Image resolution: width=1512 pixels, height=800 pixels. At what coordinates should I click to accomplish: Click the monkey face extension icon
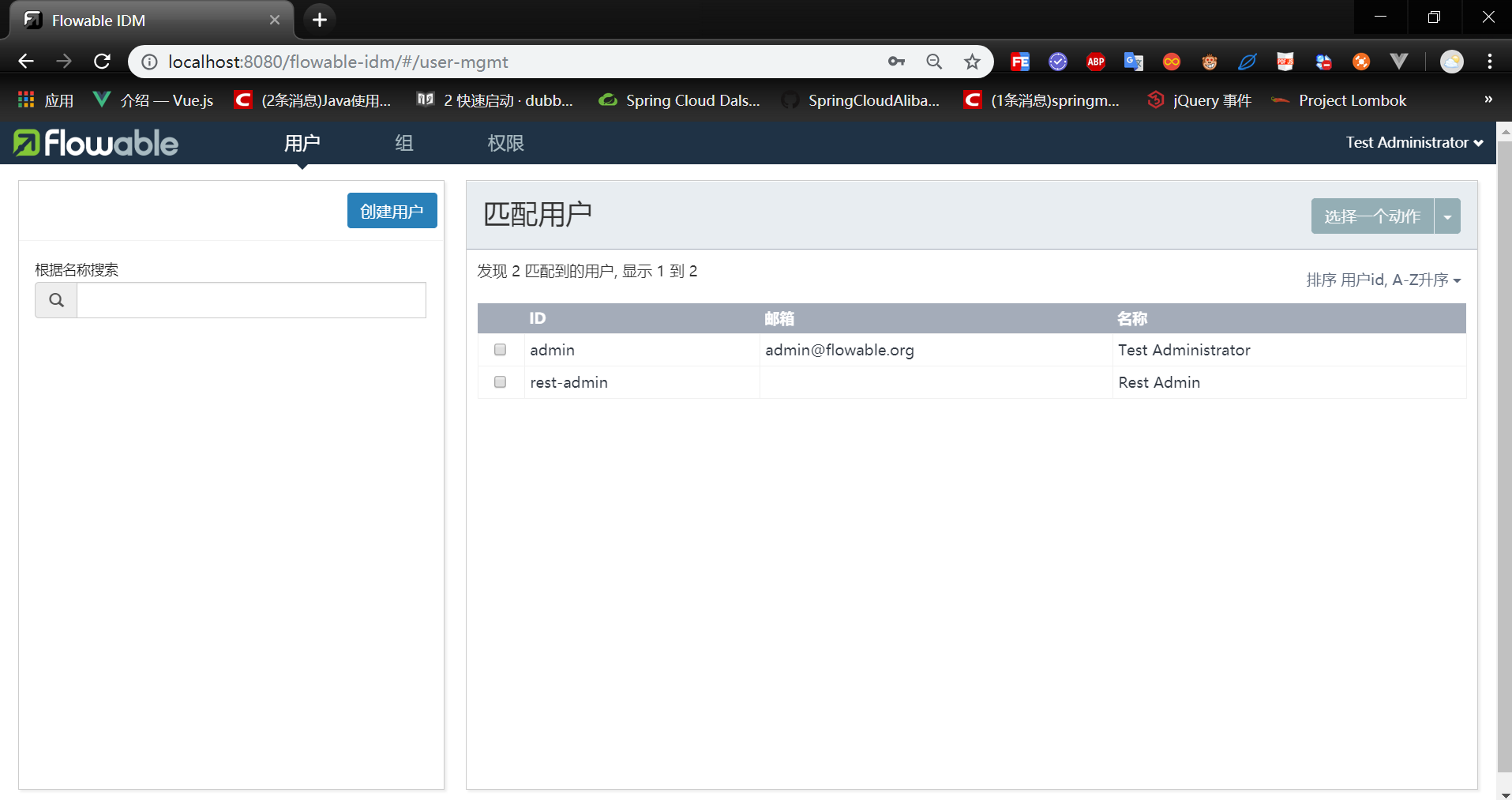1210,62
